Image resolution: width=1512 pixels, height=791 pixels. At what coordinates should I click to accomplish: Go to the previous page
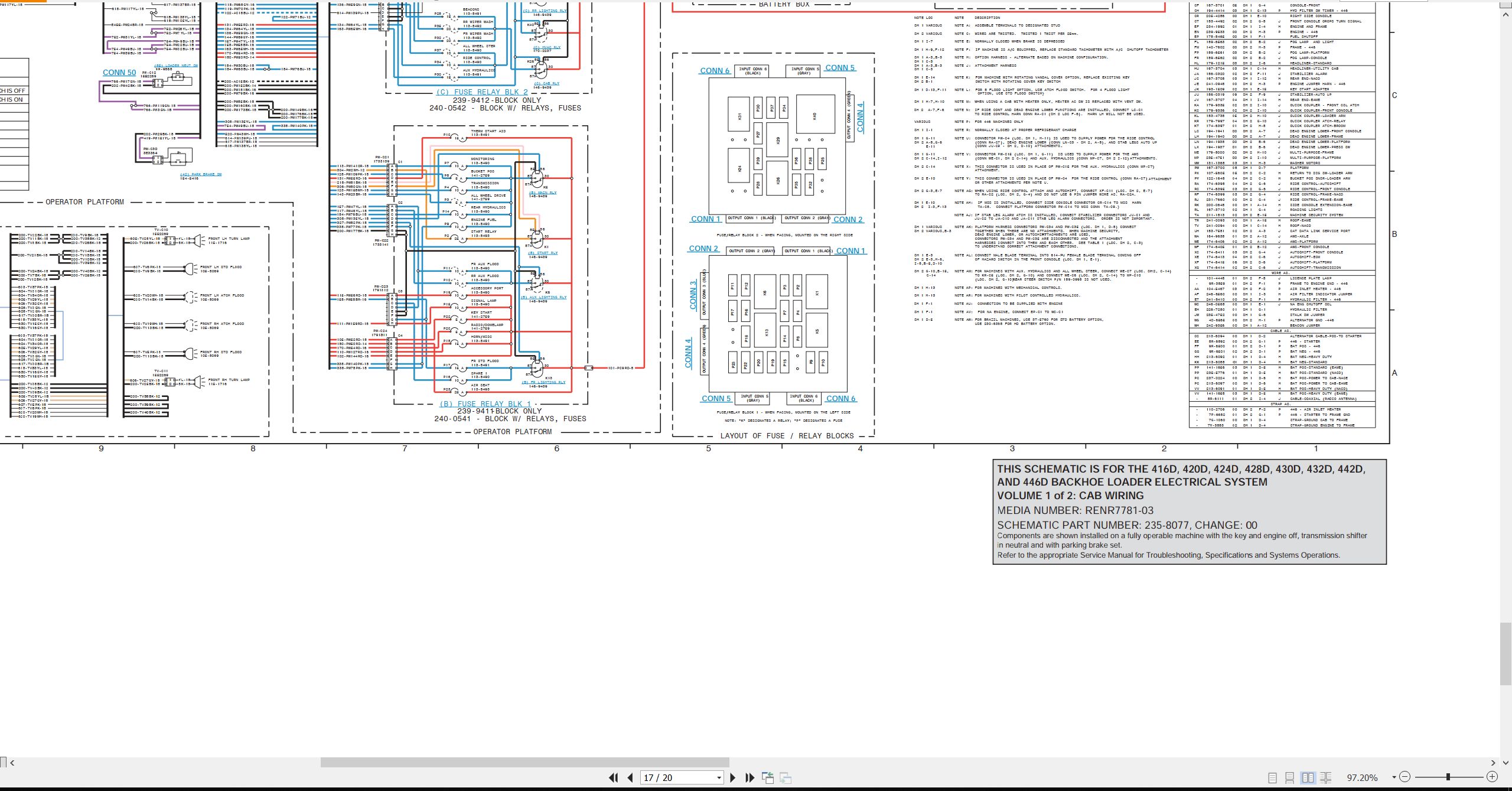pyautogui.click(x=630, y=778)
